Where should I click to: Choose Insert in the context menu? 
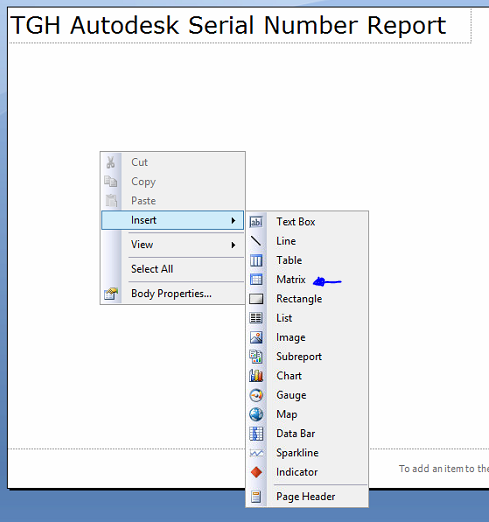click(x=173, y=220)
